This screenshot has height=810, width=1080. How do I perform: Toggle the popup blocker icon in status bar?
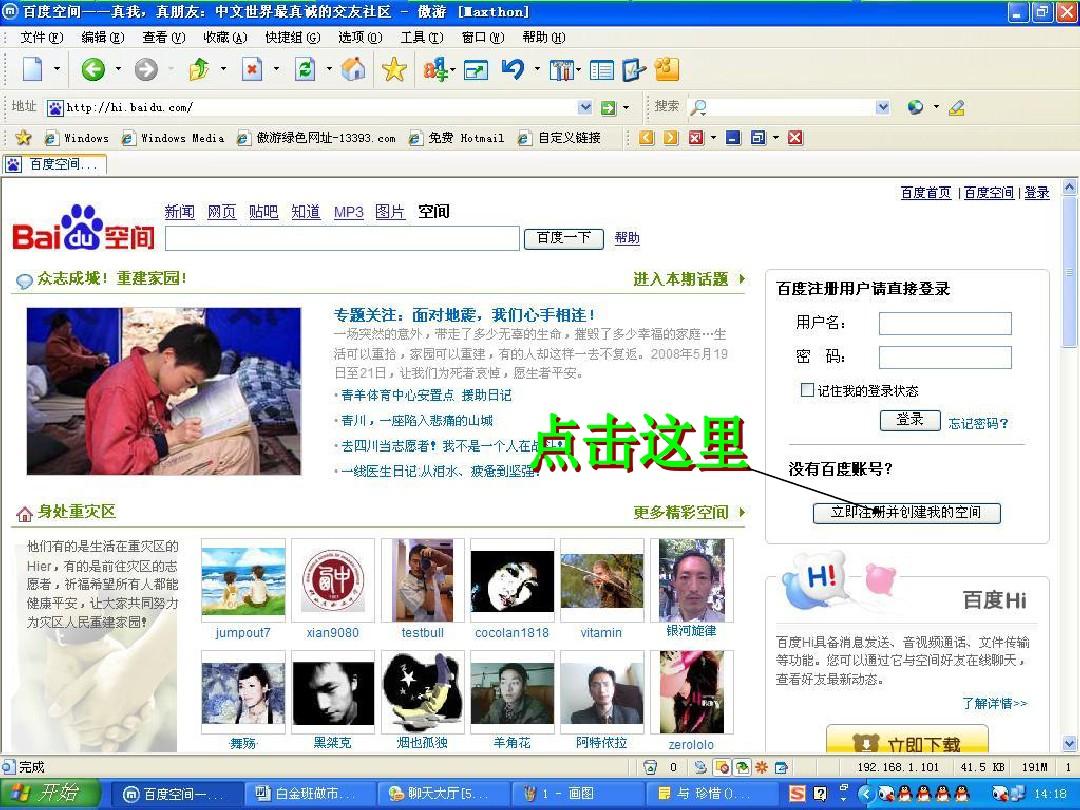tap(722, 767)
